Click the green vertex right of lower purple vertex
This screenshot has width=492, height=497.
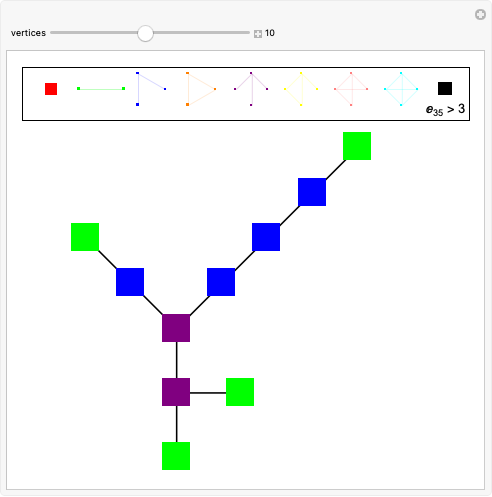[240, 392]
